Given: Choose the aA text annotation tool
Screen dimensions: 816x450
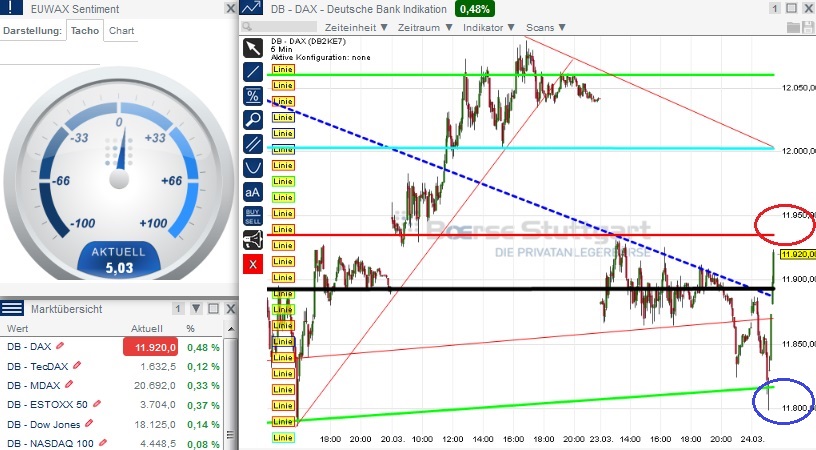Looking at the screenshot, I should point(253,192).
